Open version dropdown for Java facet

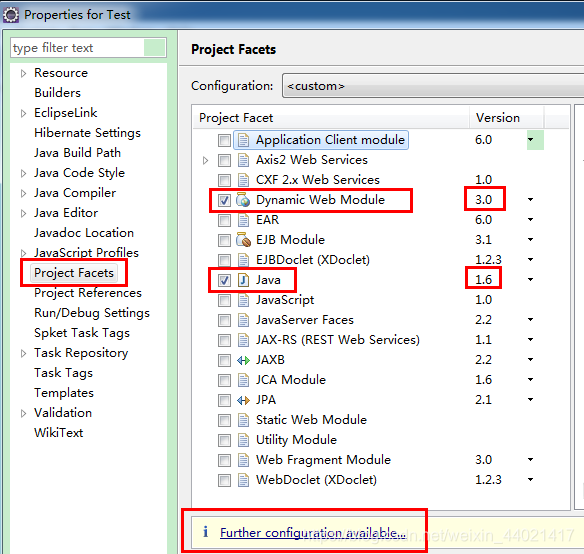coord(530,279)
